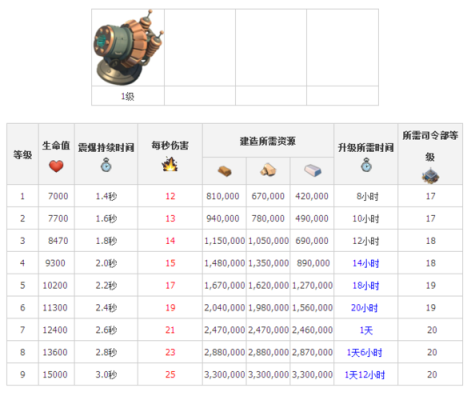Click the stopwatch icon under 震爆持续时间
Viewport: 471px width, 400px height.
point(106,165)
